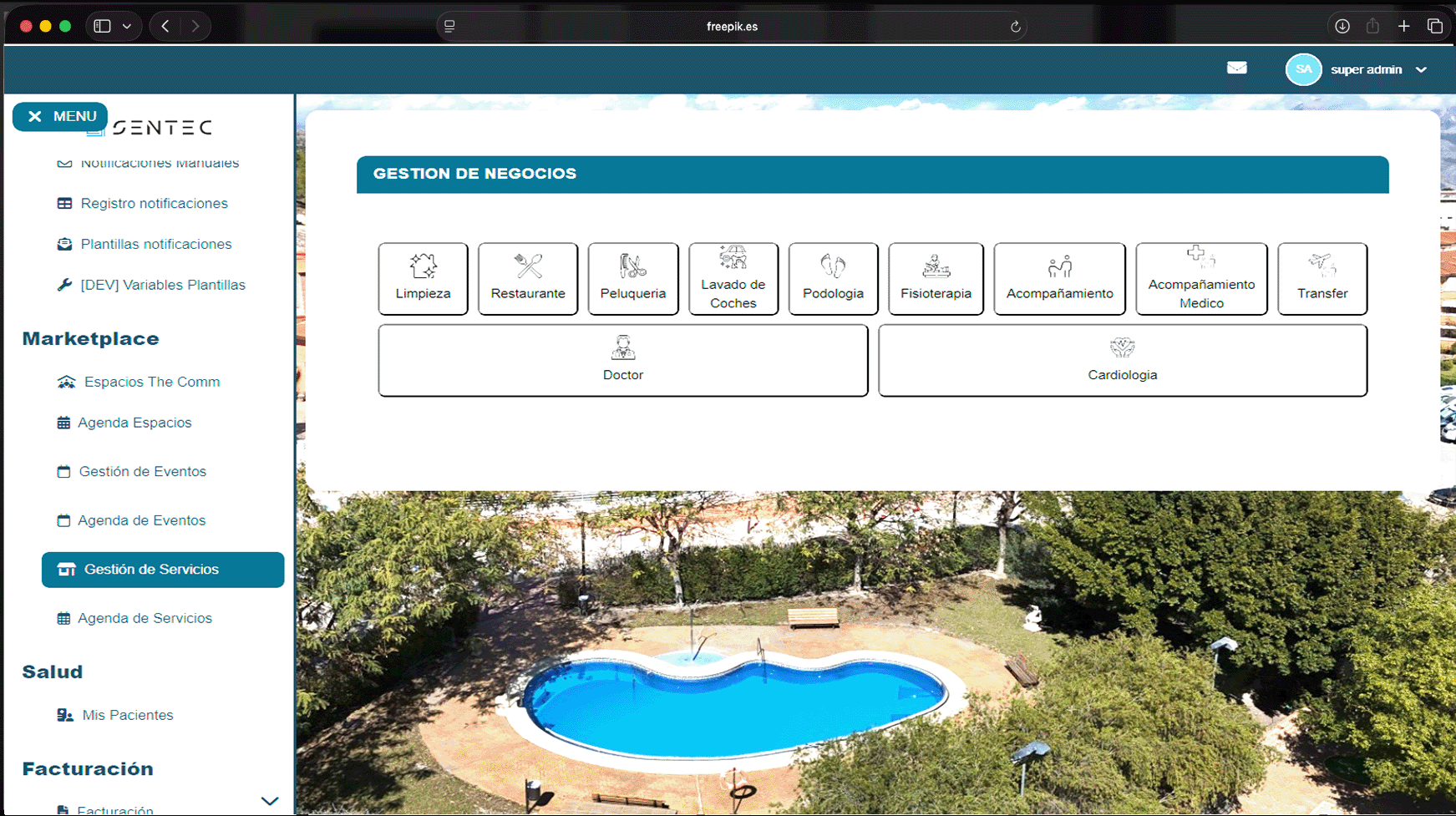
Task: Open Registro notificaciones in sidebar
Action: click(x=154, y=203)
